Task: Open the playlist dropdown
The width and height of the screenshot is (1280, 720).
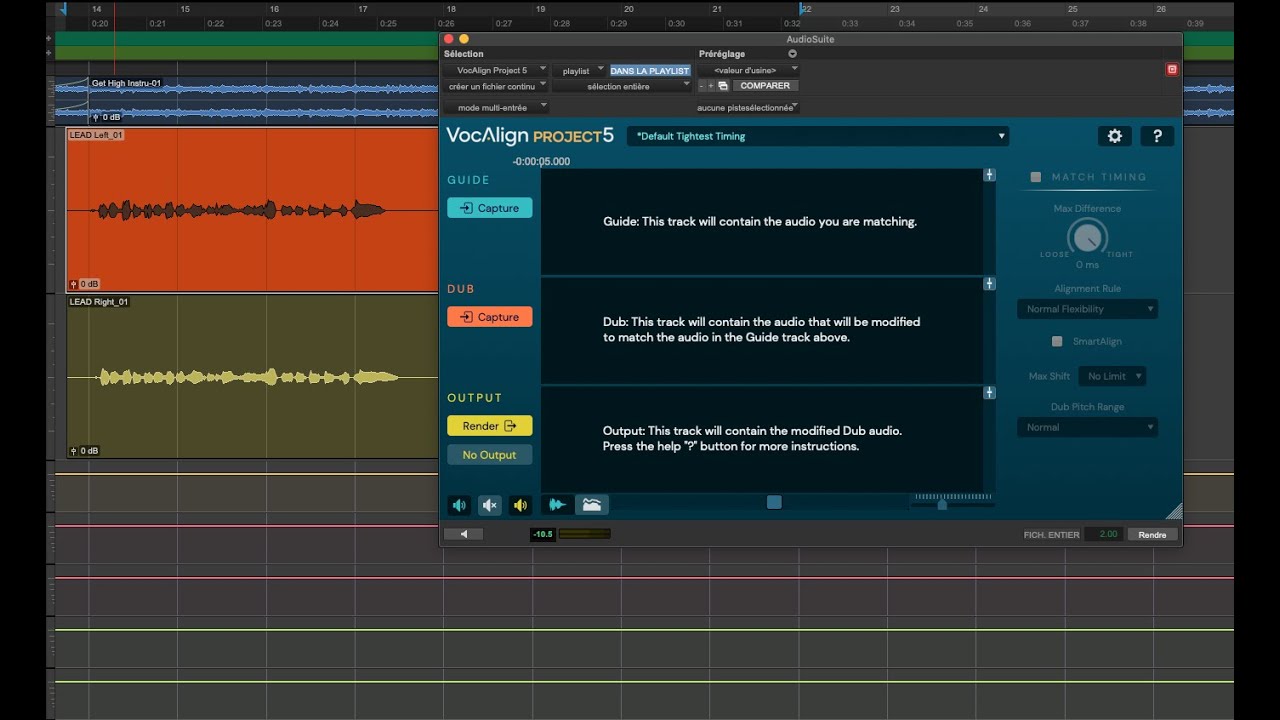Action: [579, 71]
